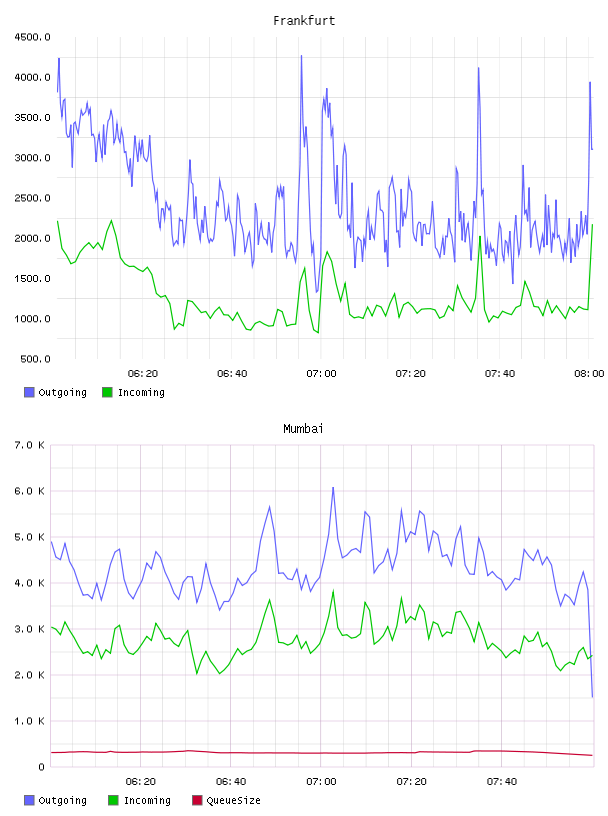Click the 07:40 time label on Mumbai chart
This screenshot has width=608, height=816.
pos(502,782)
